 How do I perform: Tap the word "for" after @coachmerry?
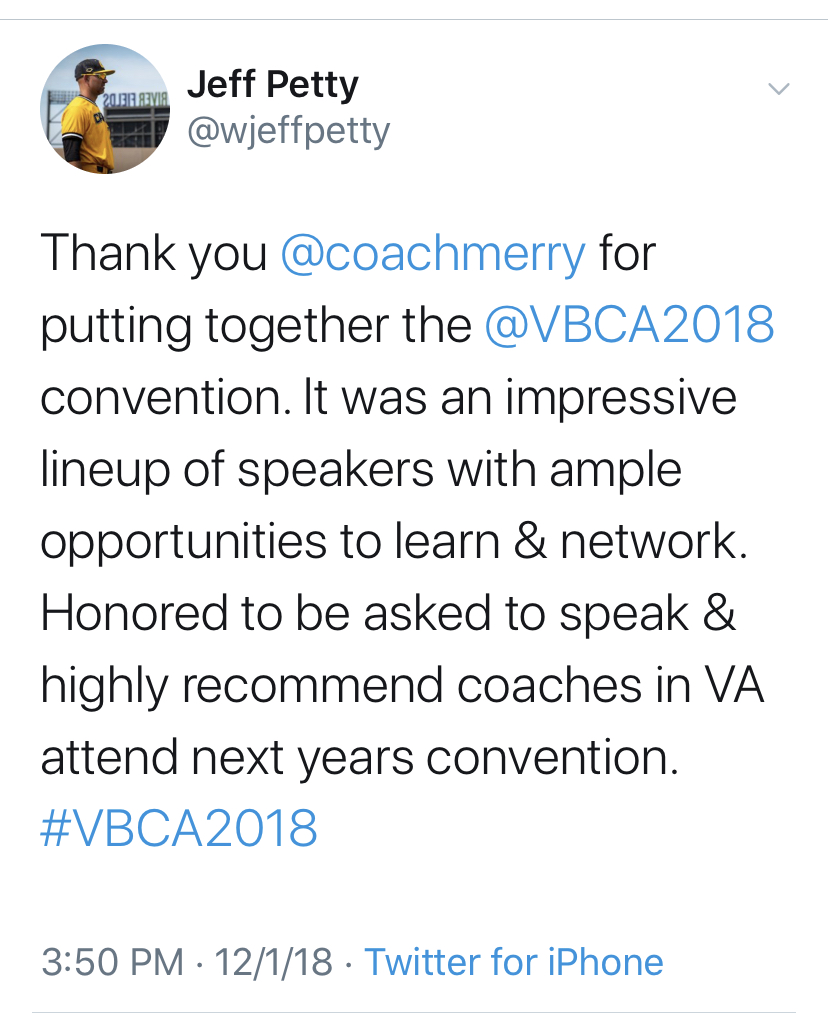[627, 254]
